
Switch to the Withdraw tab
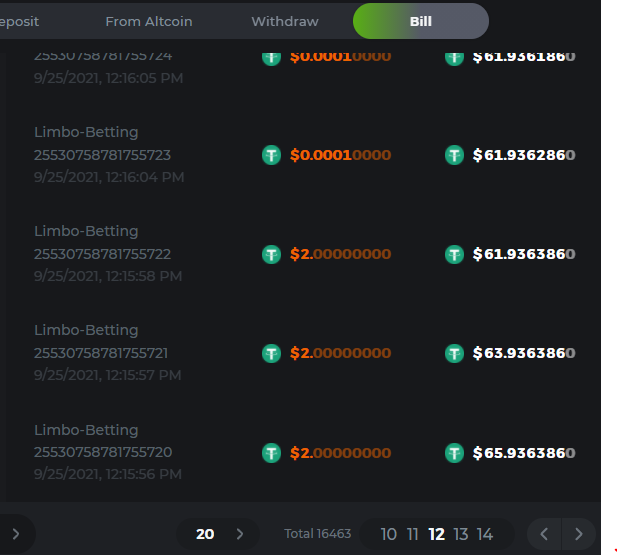click(x=285, y=21)
